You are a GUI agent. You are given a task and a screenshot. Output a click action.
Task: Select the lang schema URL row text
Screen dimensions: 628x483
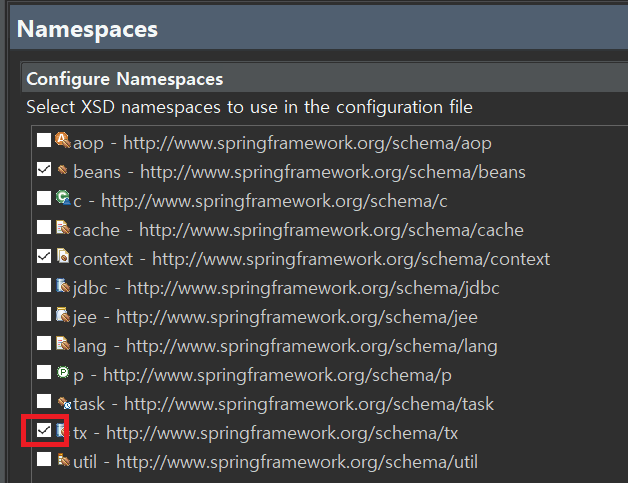coord(285,346)
